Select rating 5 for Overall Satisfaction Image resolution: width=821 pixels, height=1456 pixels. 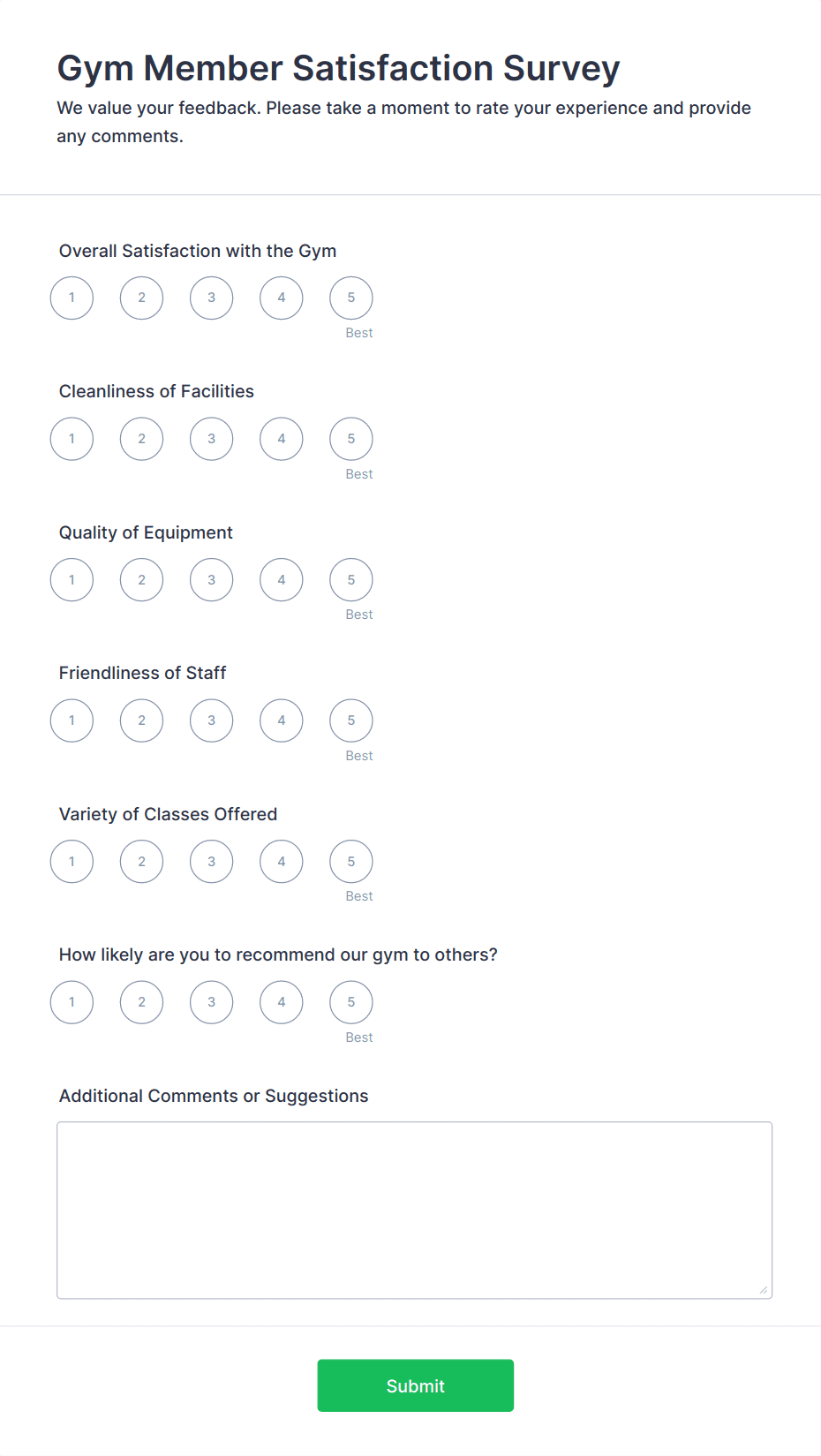(350, 298)
